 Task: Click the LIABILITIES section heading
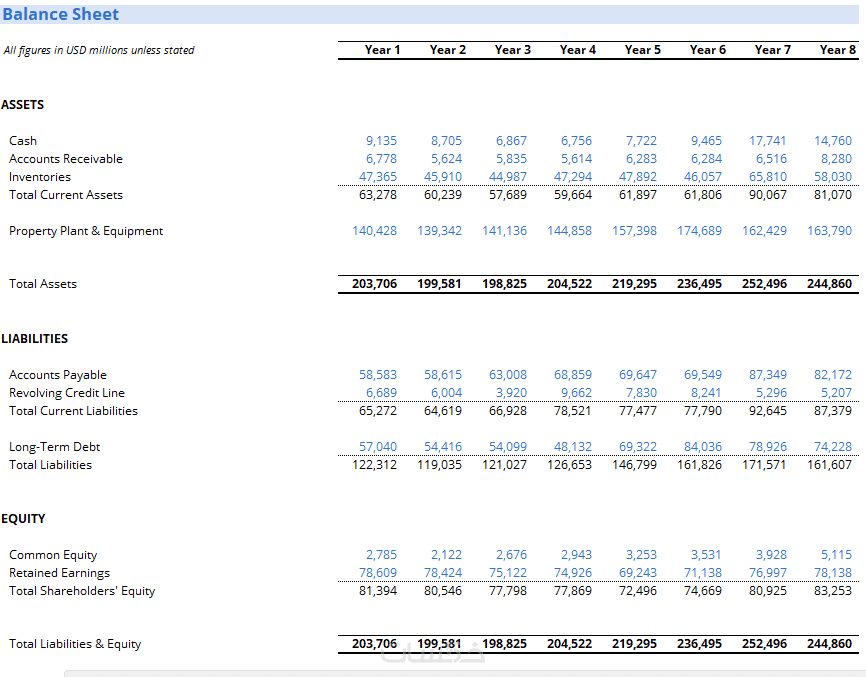[34, 338]
